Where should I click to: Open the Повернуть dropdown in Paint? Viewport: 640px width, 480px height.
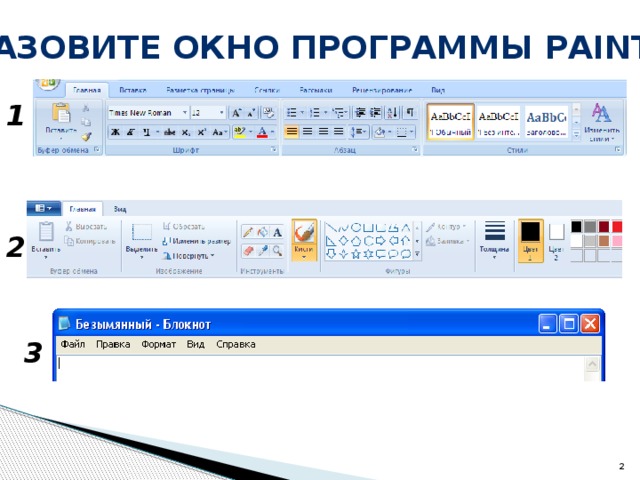point(189,256)
